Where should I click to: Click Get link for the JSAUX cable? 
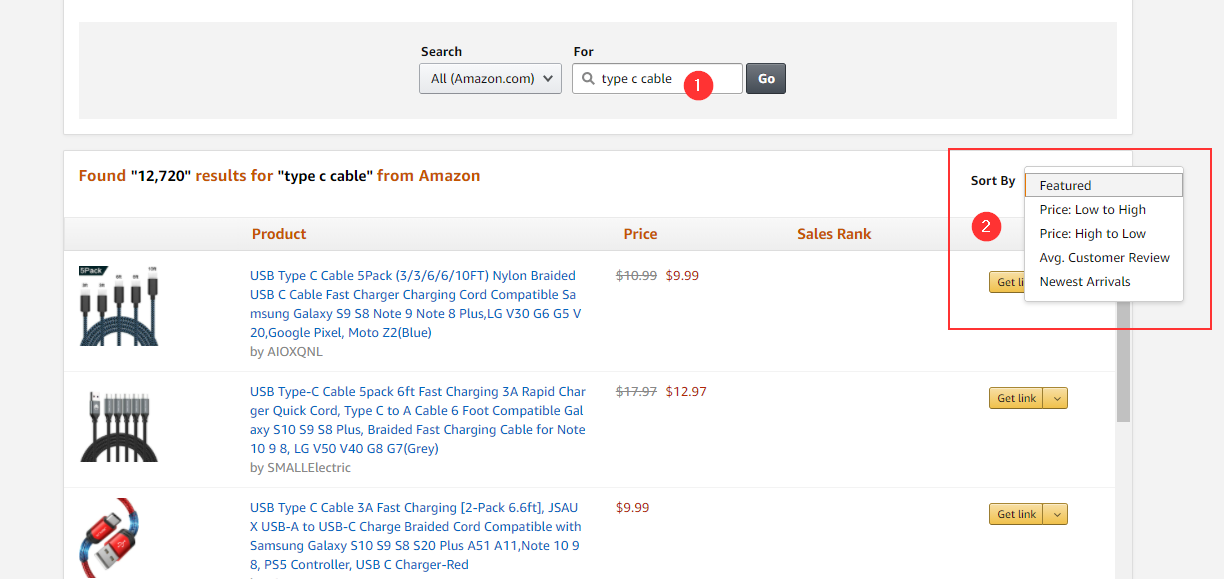1016,515
